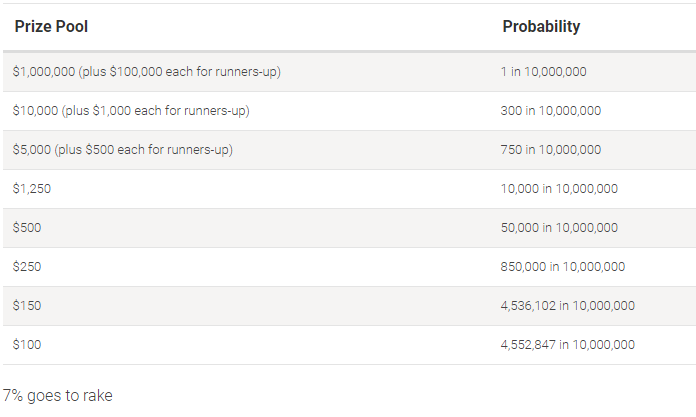Click the Probability column header
This screenshot has height=417, width=696.
pos(541,27)
